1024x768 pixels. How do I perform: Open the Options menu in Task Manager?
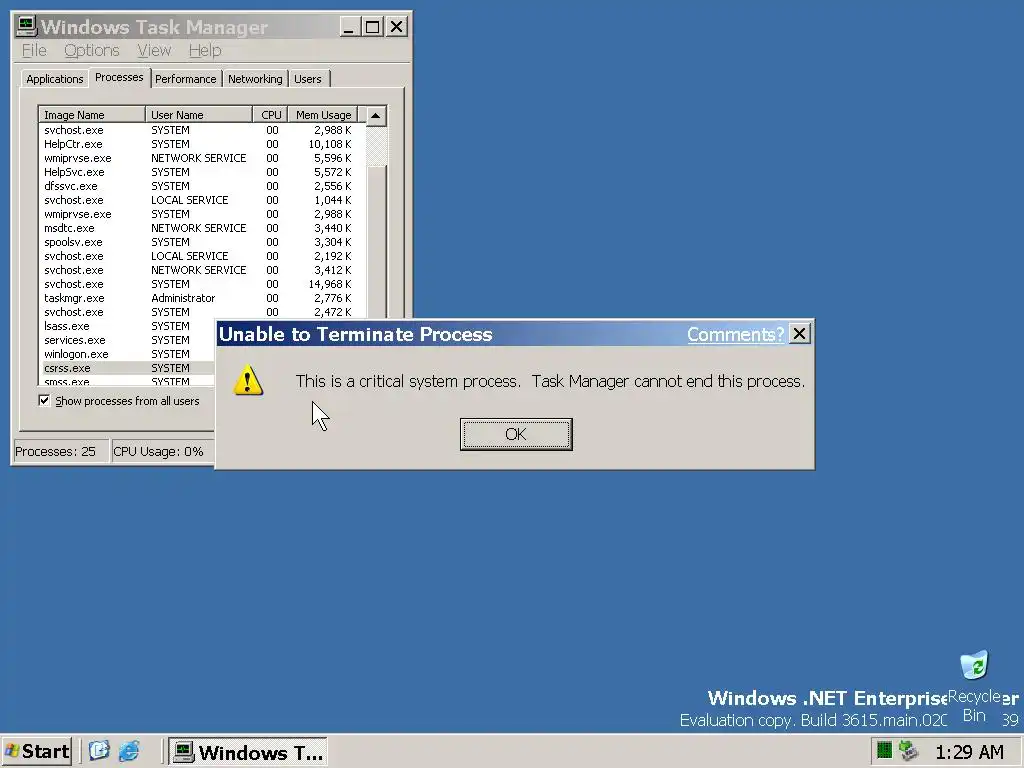pos(91,50)
